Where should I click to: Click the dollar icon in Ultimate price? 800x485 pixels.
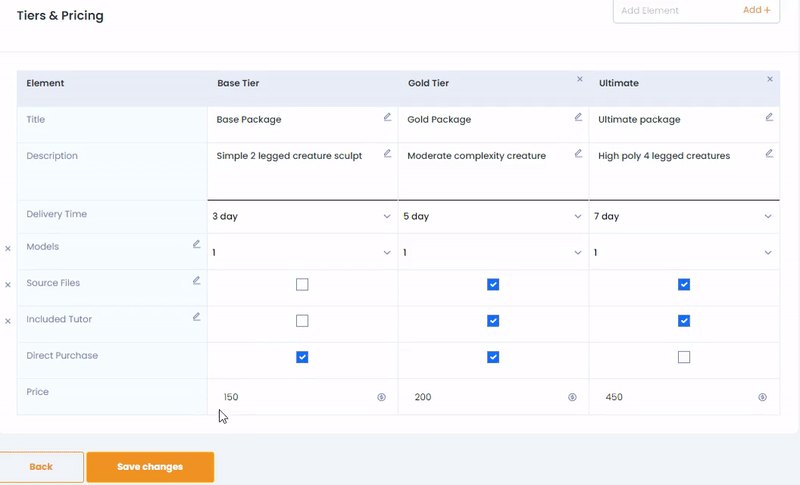pos(762,397)
